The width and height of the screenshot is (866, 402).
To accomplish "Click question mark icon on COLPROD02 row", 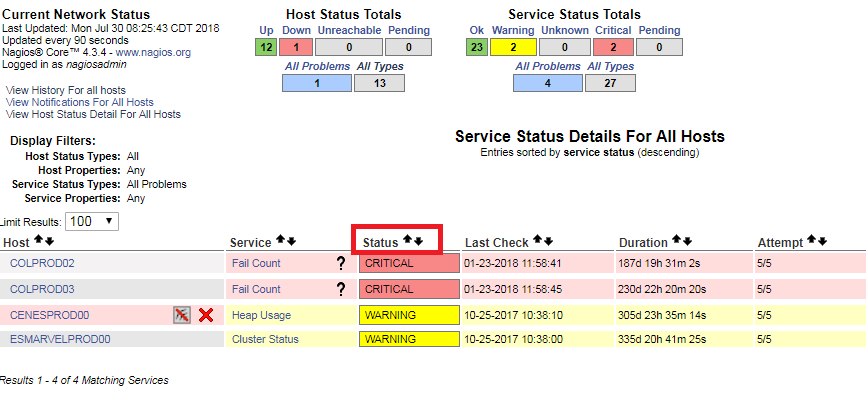I will tap(341, 264).
